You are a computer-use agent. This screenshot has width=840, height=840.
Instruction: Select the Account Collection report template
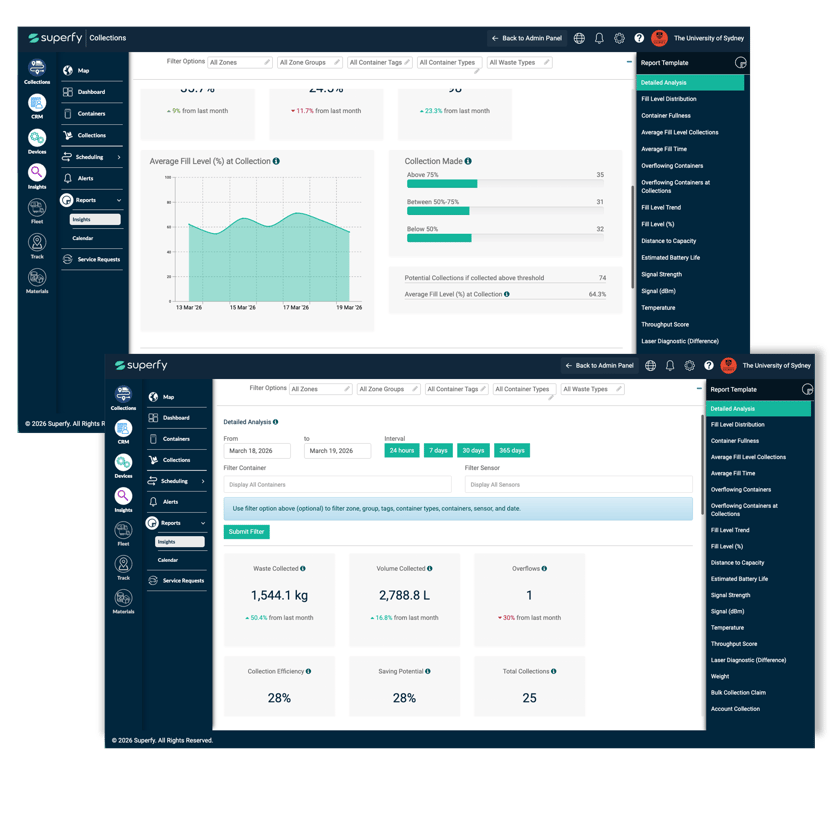pyautogui.click(x=735, y=709)
